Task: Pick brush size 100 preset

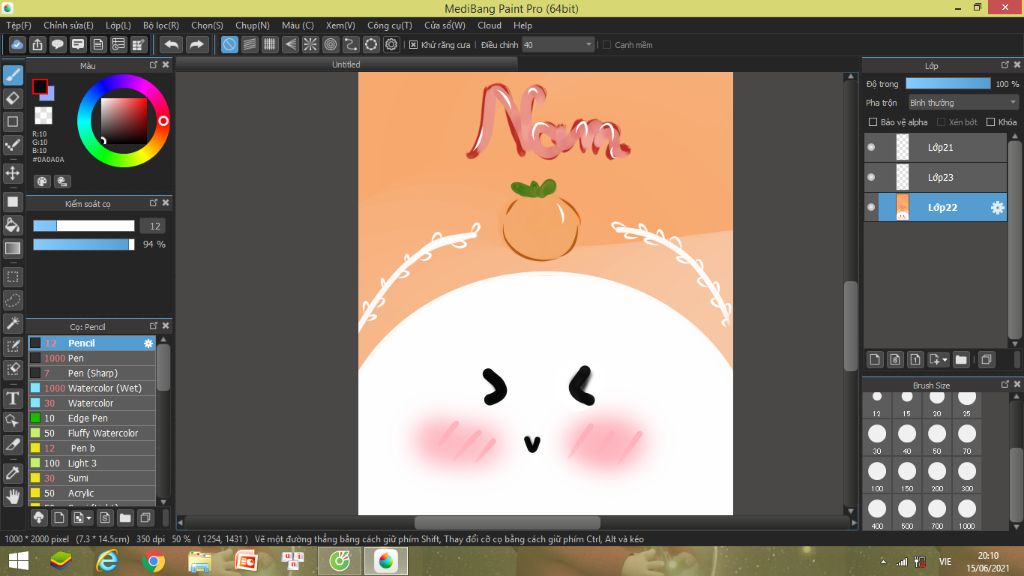Action: point(877,475)
